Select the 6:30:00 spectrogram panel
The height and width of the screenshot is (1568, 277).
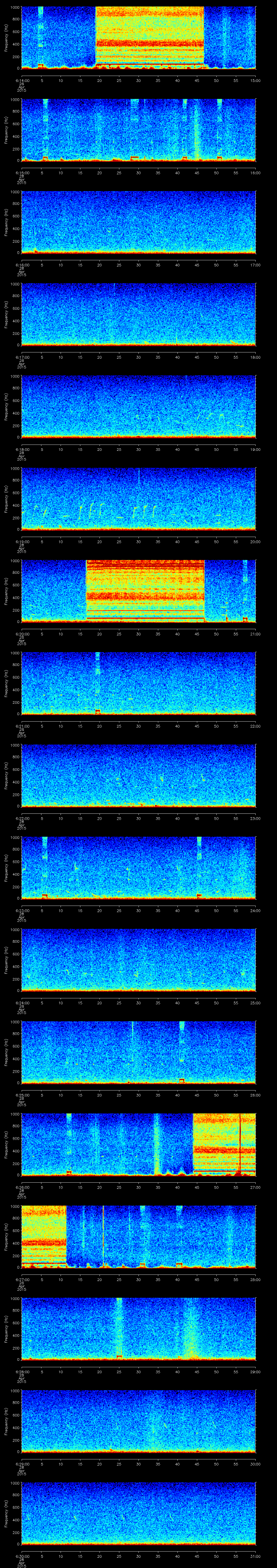(138, 1513)
